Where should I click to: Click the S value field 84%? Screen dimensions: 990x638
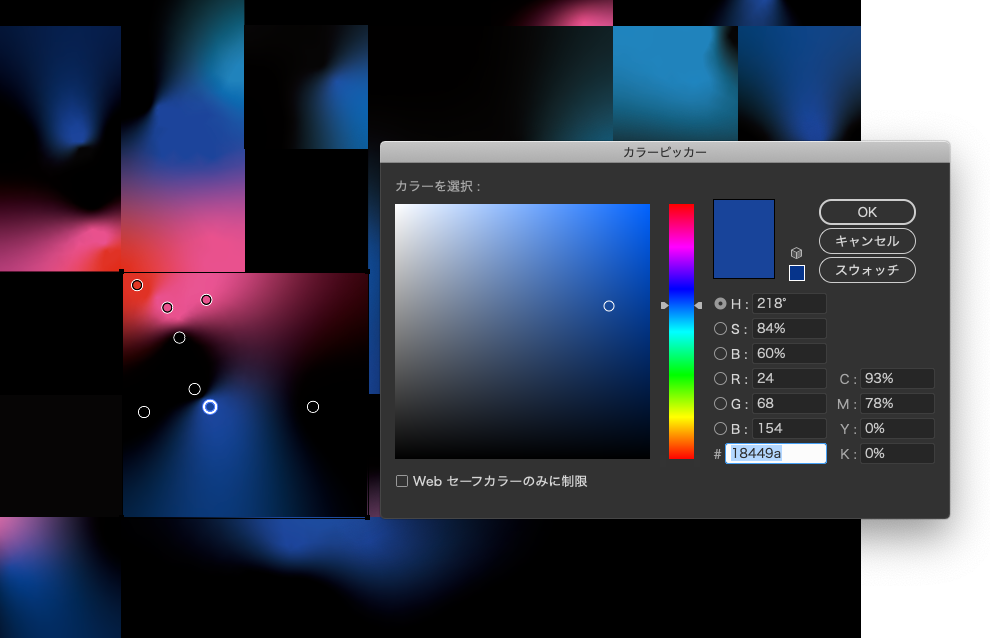789,328
